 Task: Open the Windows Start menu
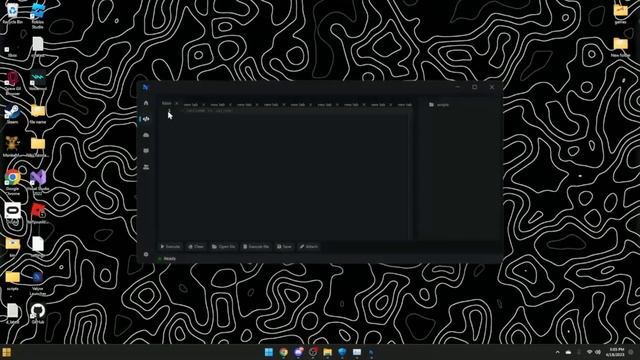269,352
